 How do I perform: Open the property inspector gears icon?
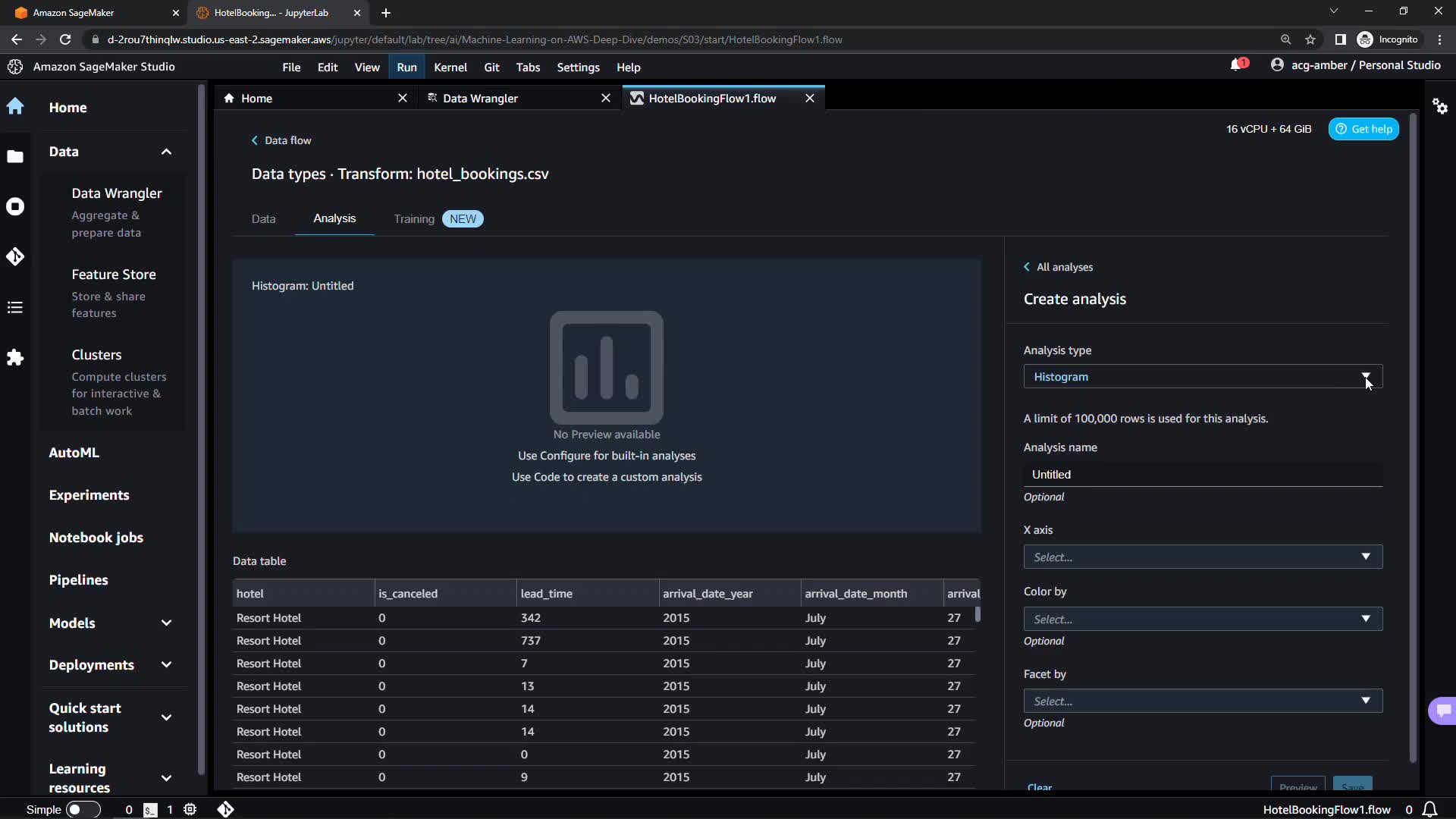click(1439, 106)
